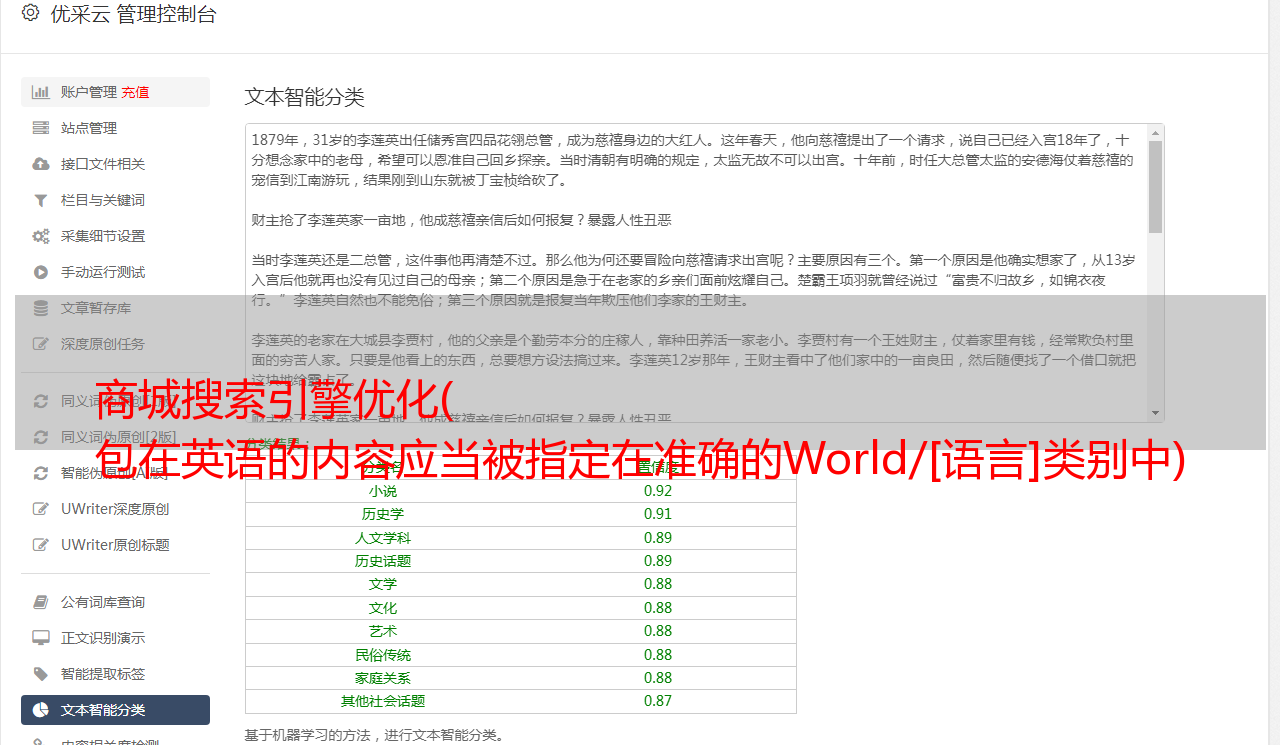The image size is (1280, 745).
Task: Open UWriter深度原创 in the sidebar
Action: click(x=115, y=509)
